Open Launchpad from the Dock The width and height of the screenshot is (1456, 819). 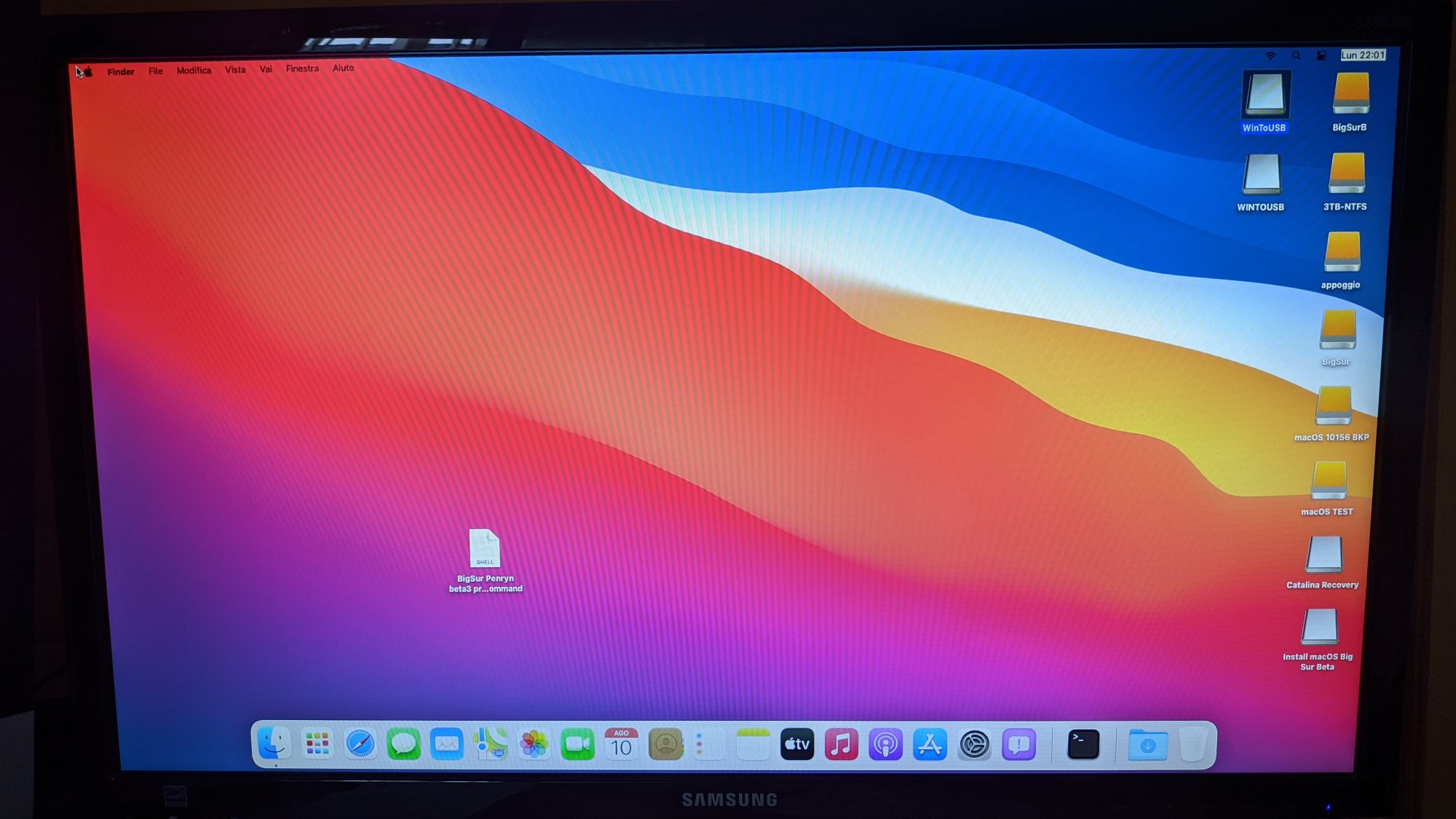317,744
